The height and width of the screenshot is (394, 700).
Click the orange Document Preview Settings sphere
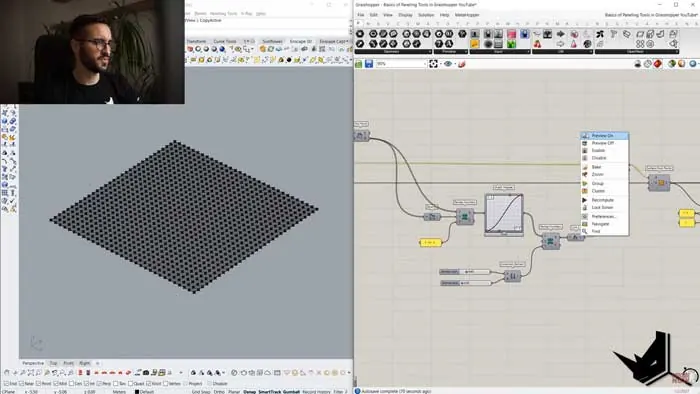tap(681, 64)
